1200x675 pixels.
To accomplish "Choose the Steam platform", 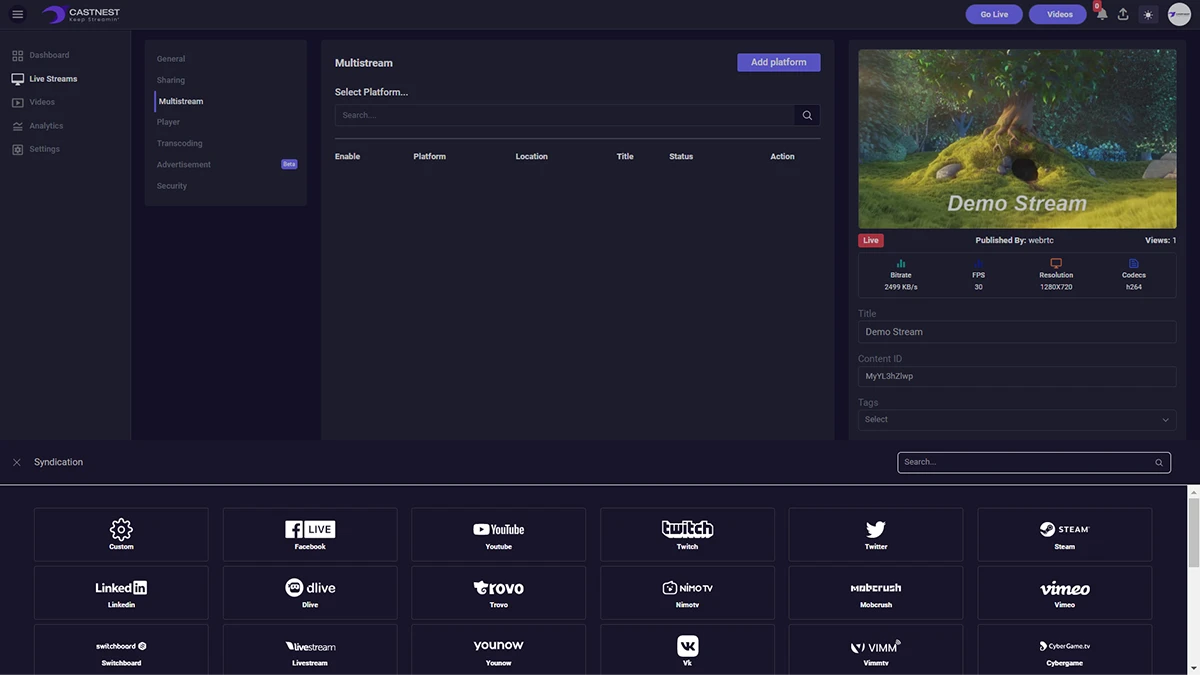I will tap(1065, 534).
